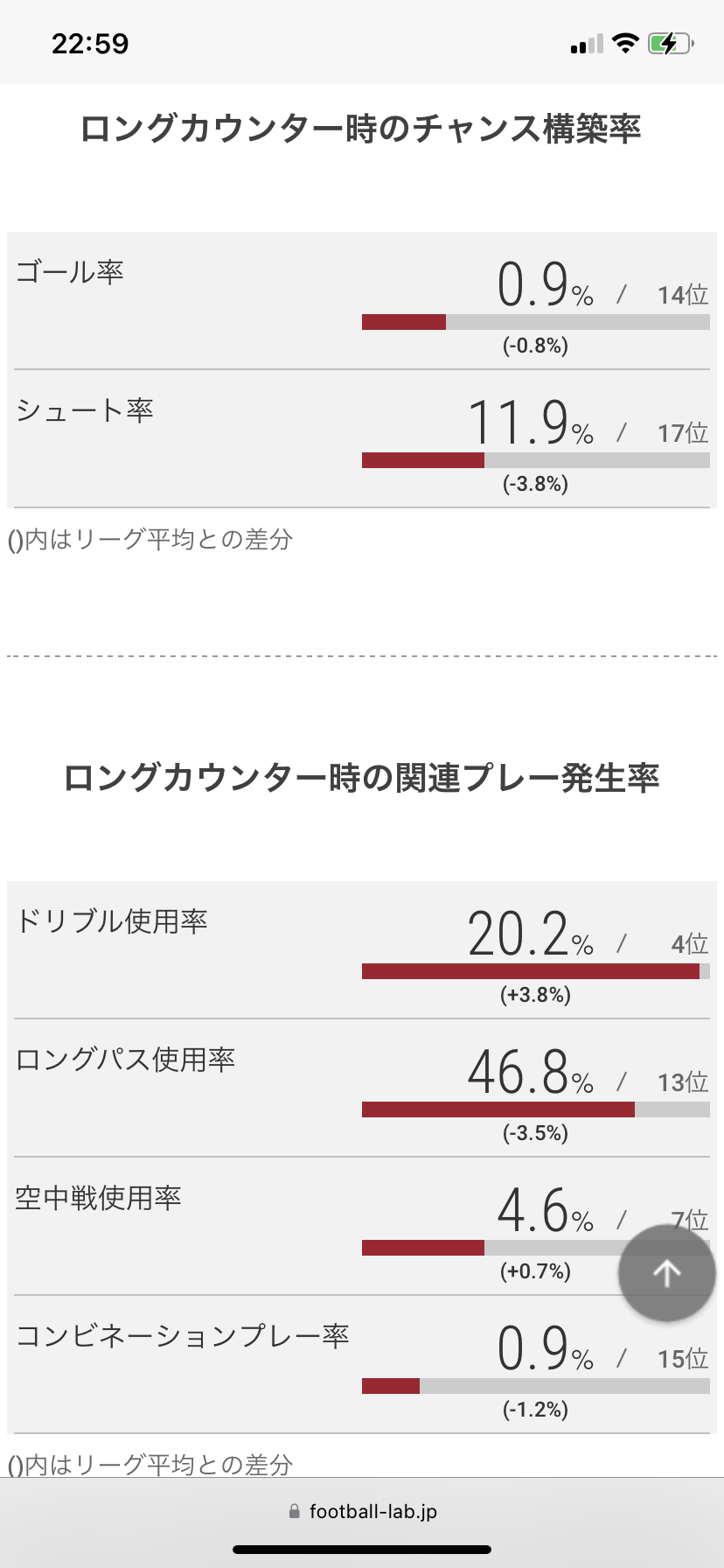Tap the 20.2% dribble value
The height and width of the screenshot is (1568, 724).
[x=530, y=934]
